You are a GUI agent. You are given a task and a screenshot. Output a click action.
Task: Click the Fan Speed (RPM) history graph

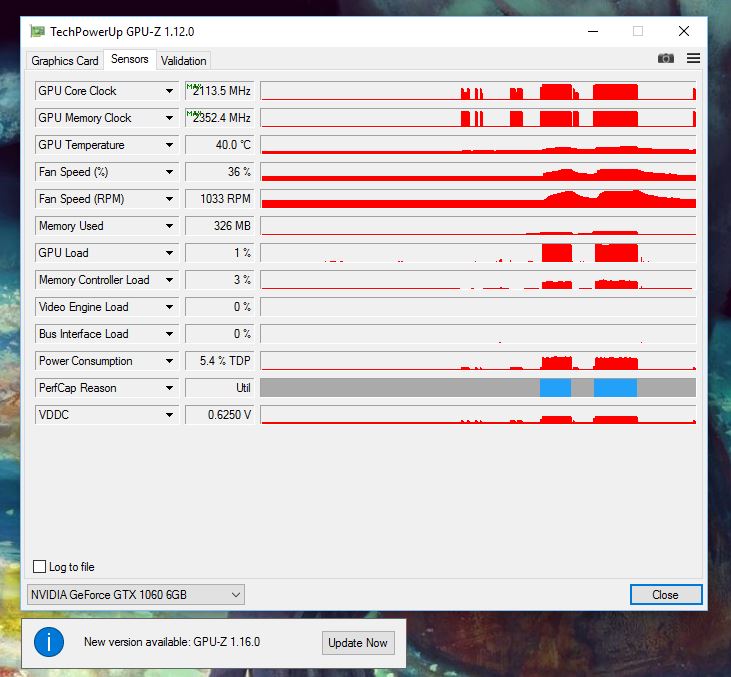(x=478, y=199)
